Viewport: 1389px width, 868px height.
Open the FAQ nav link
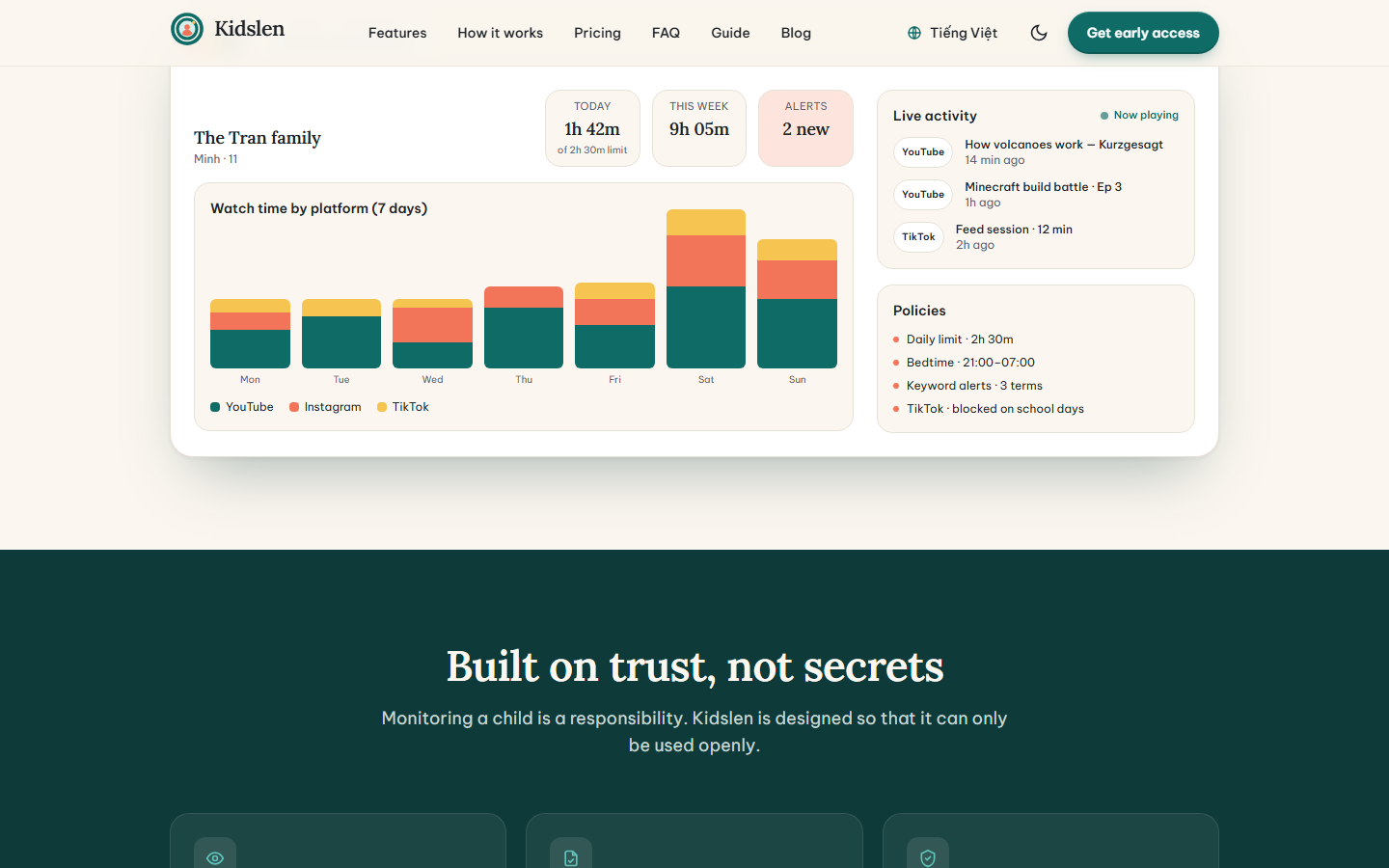tap(666, 33)
